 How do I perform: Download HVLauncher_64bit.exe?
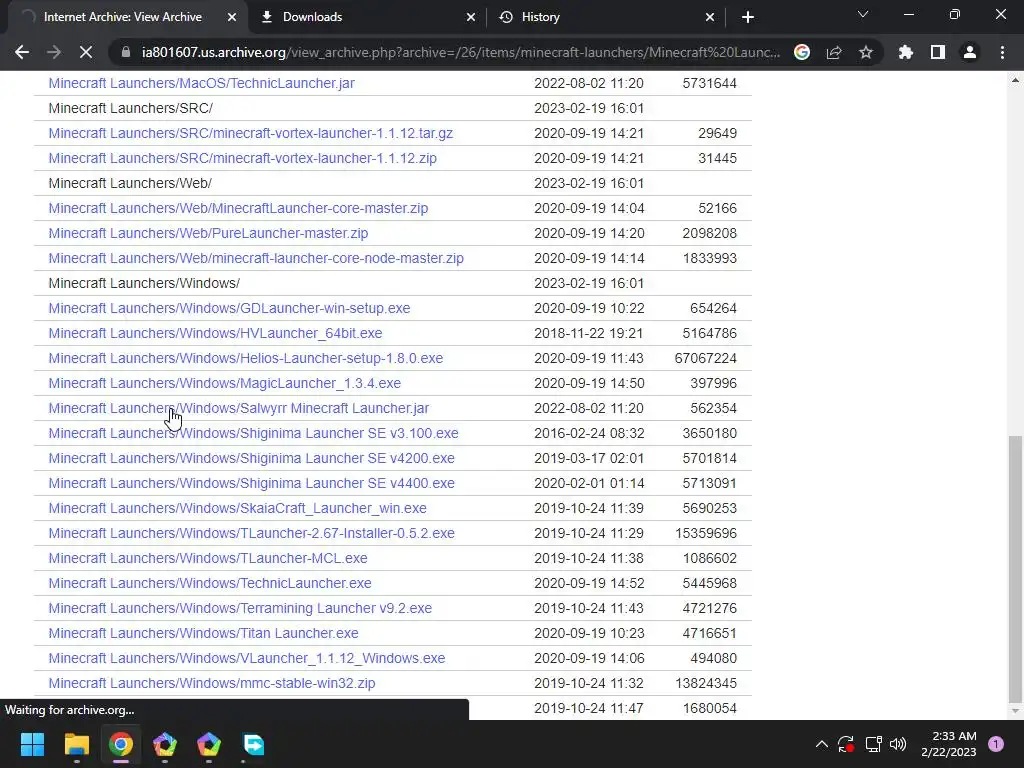[216, 333]
